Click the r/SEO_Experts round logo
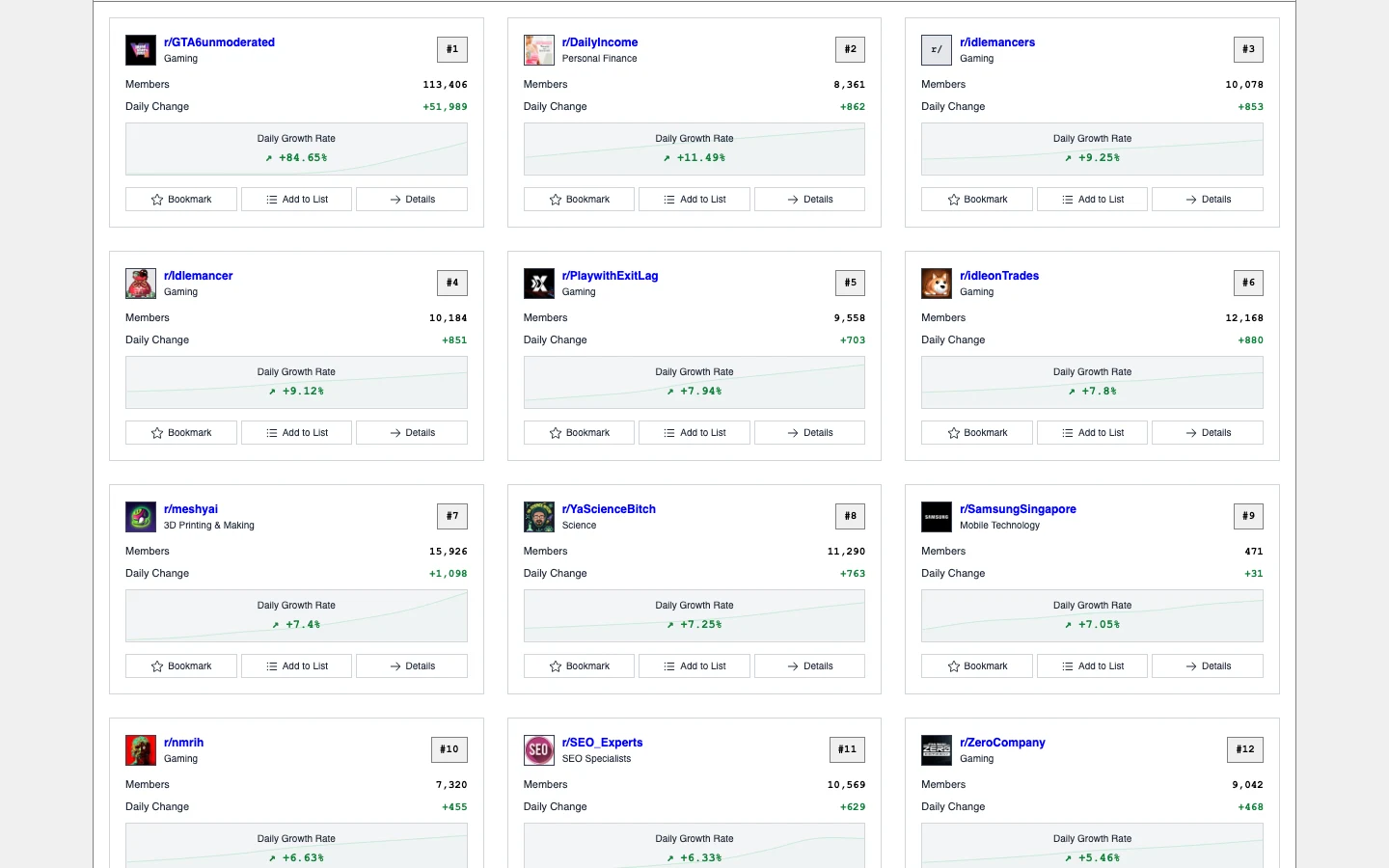1389x868 pixels. tap(539, 749)
